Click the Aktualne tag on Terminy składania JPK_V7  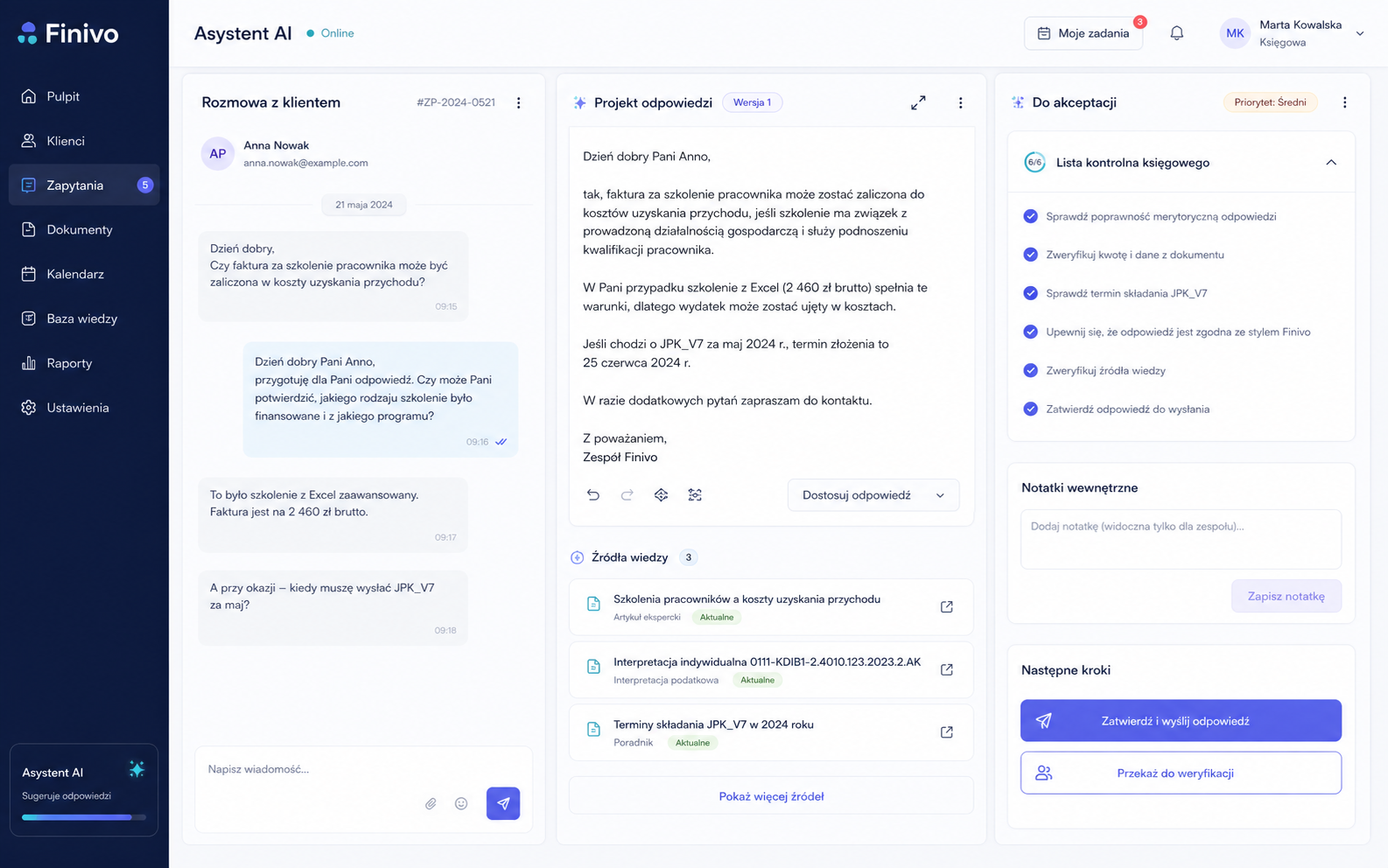coord(692,743)
